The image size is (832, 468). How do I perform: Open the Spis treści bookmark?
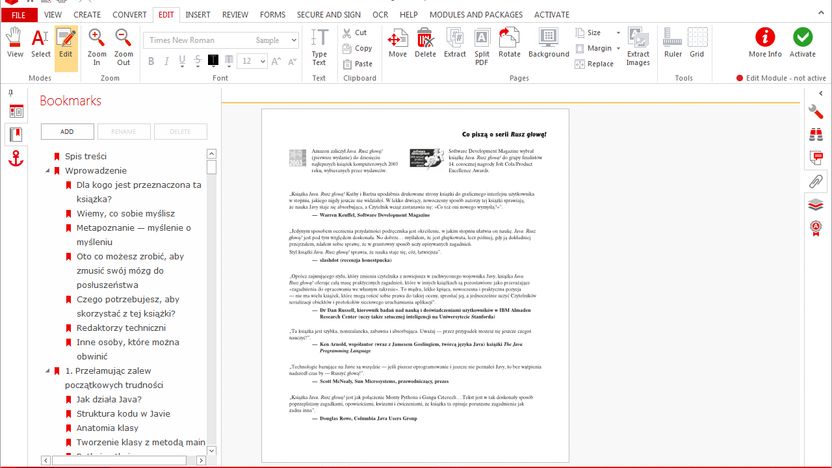pyautogui.click(x=85, y=156)
